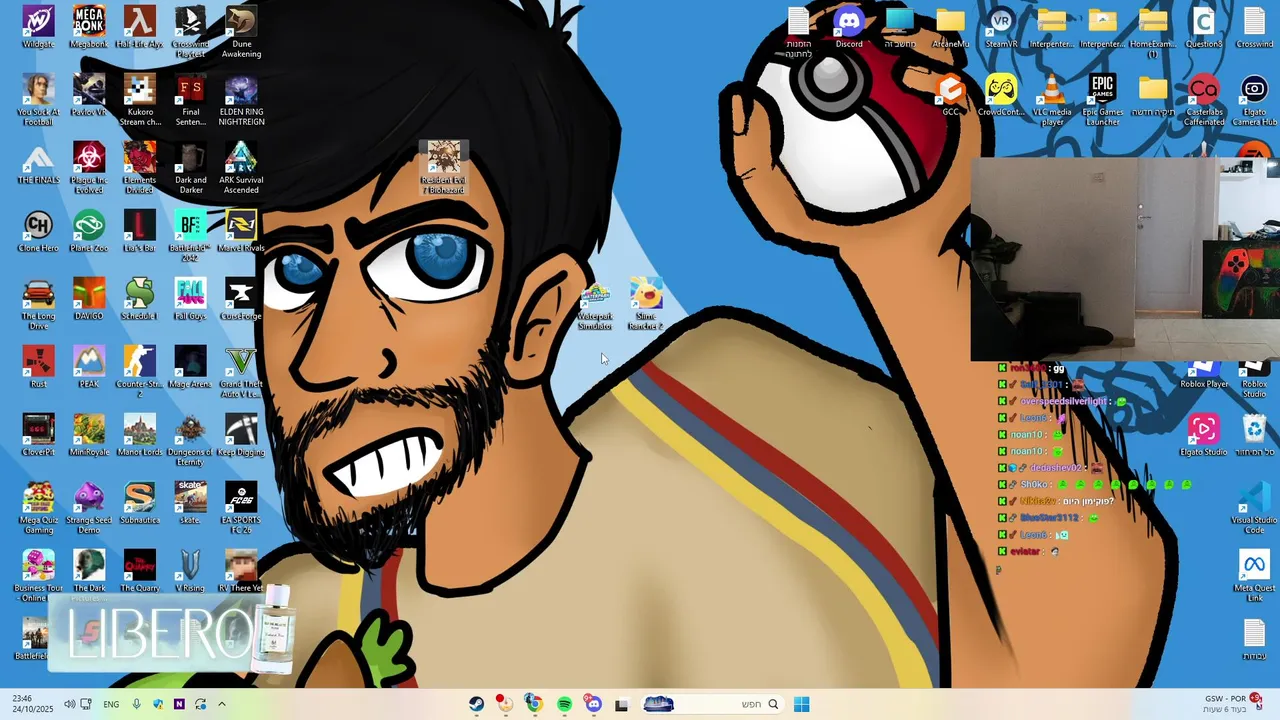Launch Epic Games Launcher icon

pos(1103,100)
